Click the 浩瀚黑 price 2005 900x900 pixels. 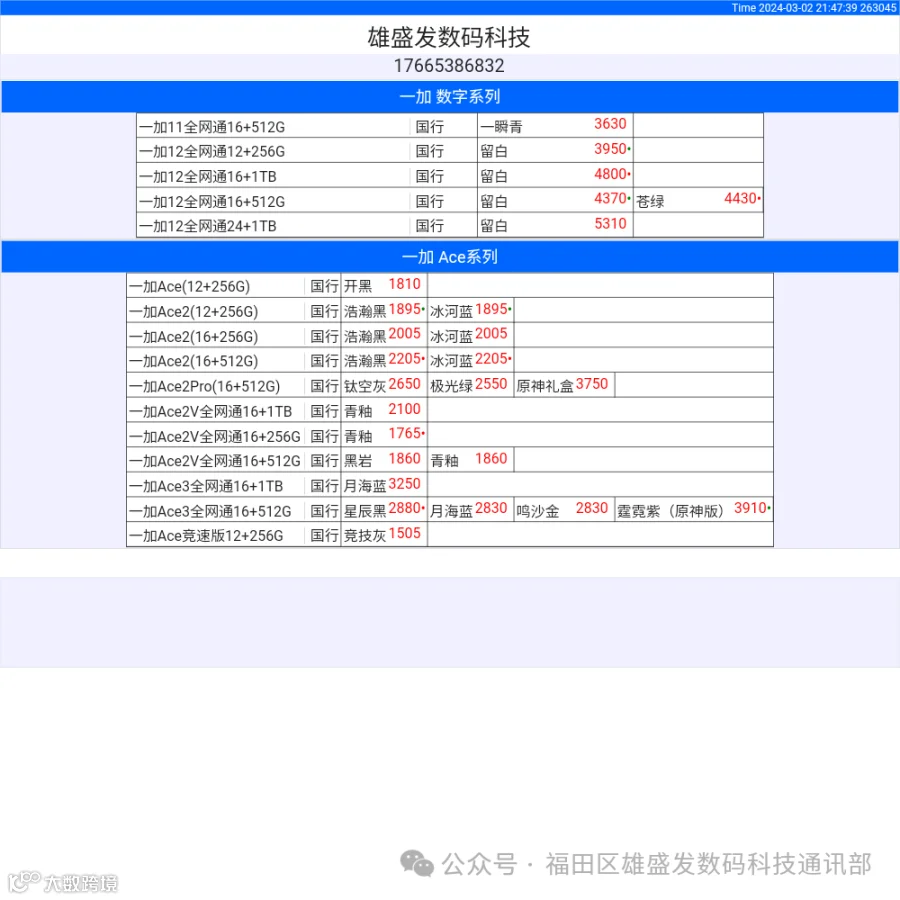(x=405, y=334)
